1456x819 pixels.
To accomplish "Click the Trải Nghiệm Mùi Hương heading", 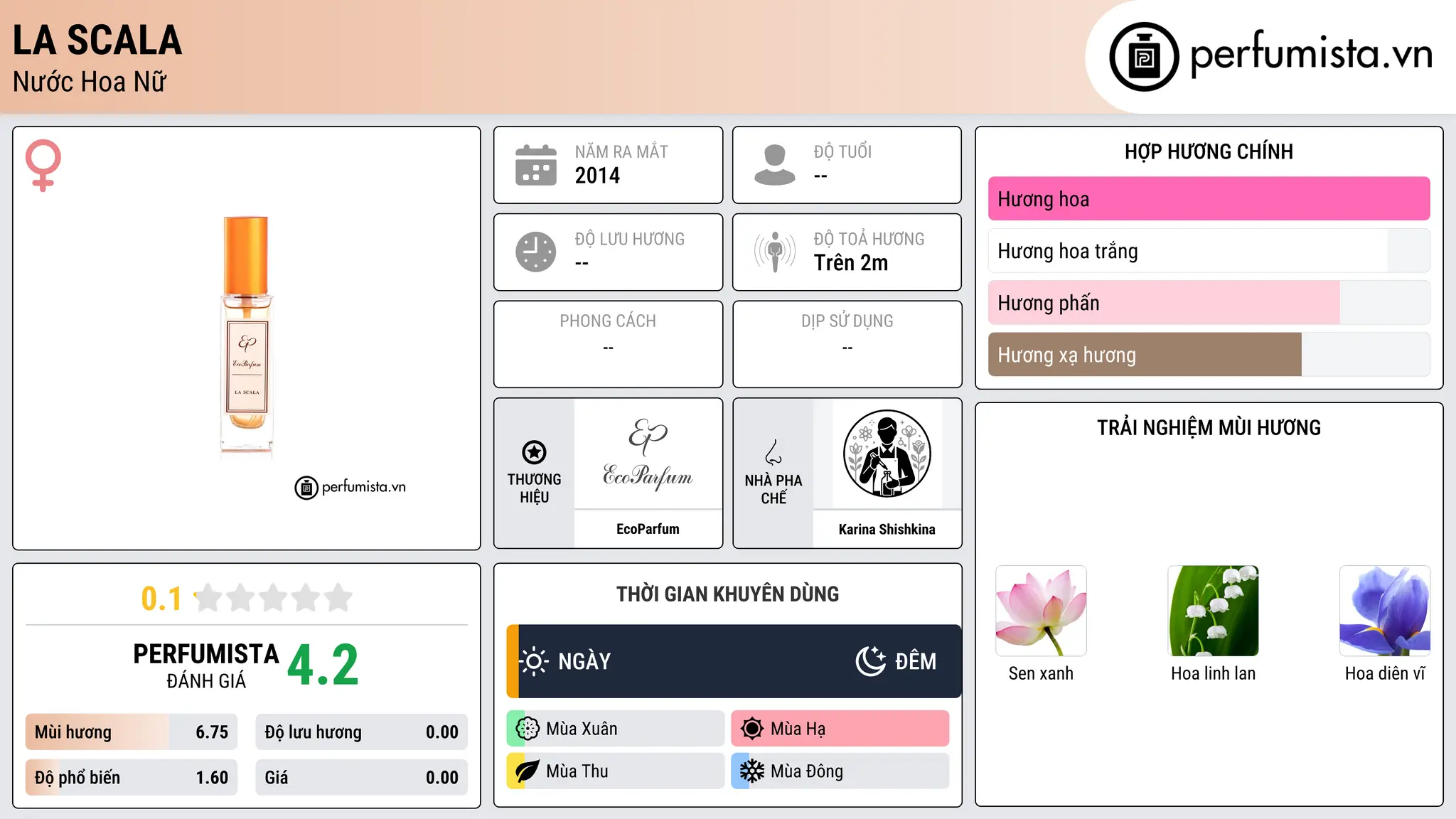I will (x=1209, y=428).
